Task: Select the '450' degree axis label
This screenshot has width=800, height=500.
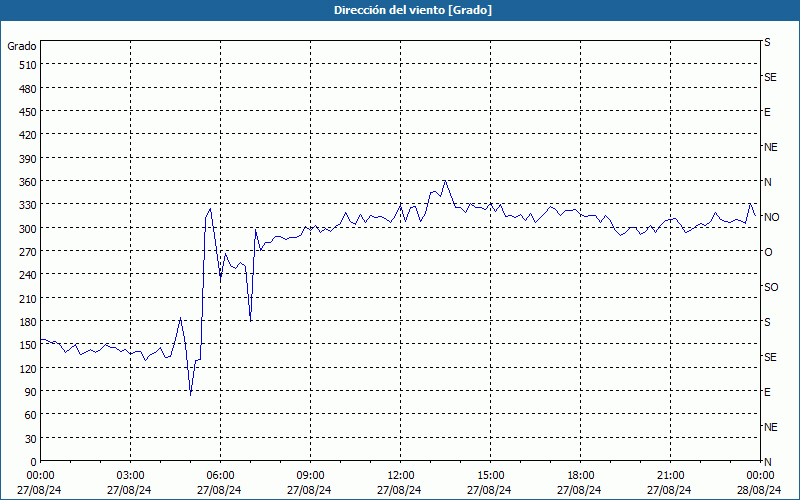Action: pos(28,112)
